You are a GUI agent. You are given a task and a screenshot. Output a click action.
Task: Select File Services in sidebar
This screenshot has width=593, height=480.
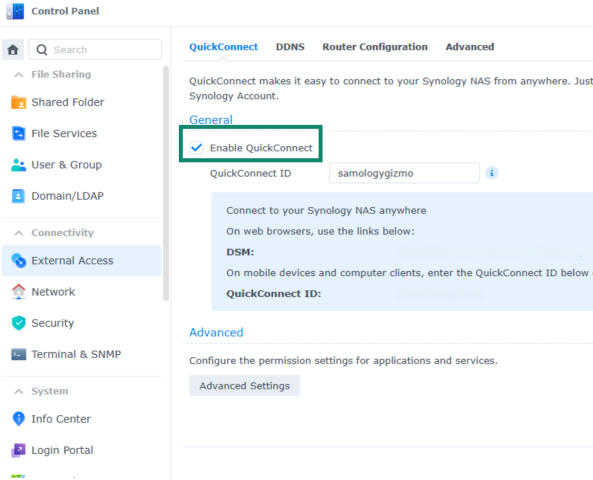[82, 134]
